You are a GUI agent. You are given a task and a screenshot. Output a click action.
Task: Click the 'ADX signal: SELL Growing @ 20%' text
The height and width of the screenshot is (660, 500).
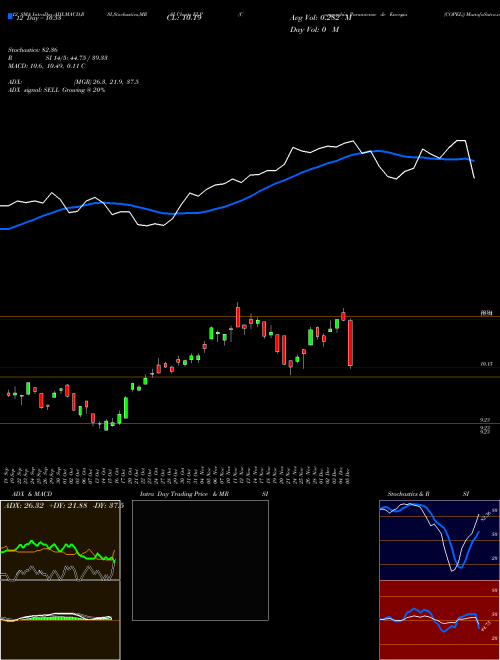tap(56, 90)
